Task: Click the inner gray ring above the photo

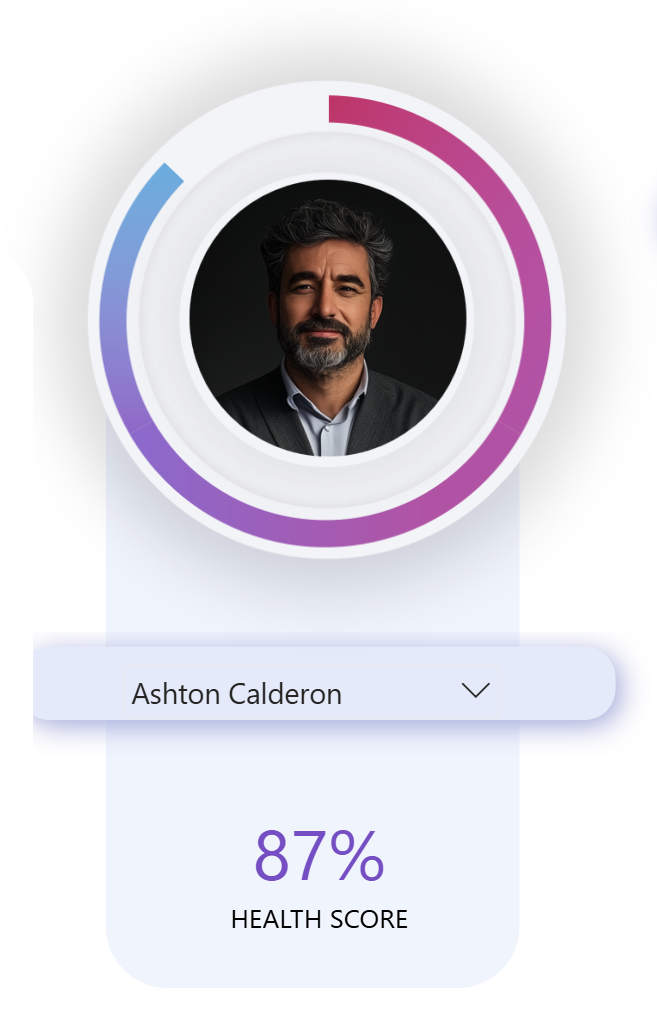Action: (327, 155)
